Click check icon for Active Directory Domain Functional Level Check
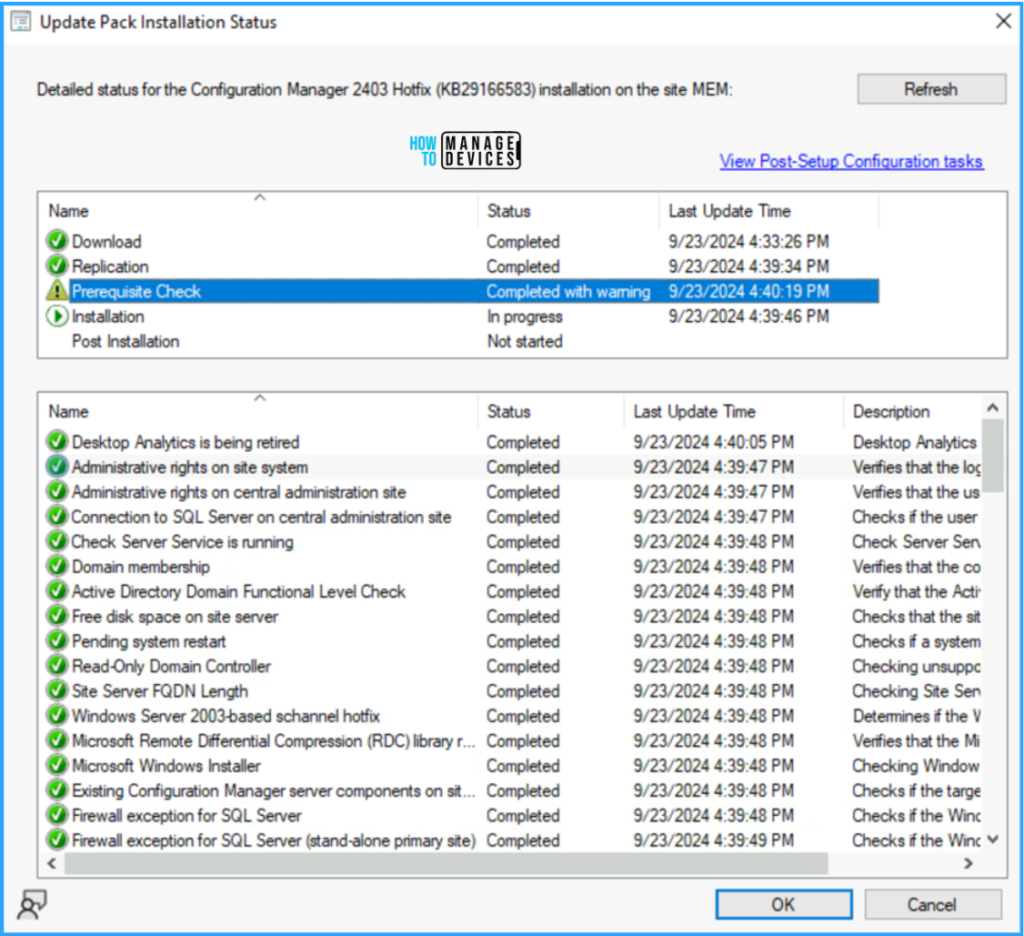The height and width of the screenshot is (936, 1024). click(57, 590)
